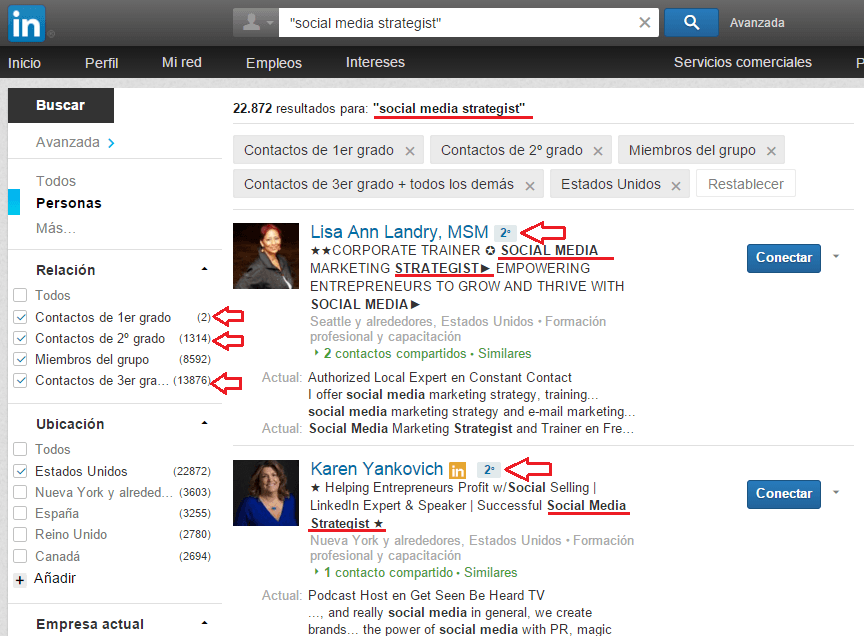This screenshot has width=864, height=636.
Task: Open Lisa Ann Landry, MSM profile link
Action: (399, 231)
